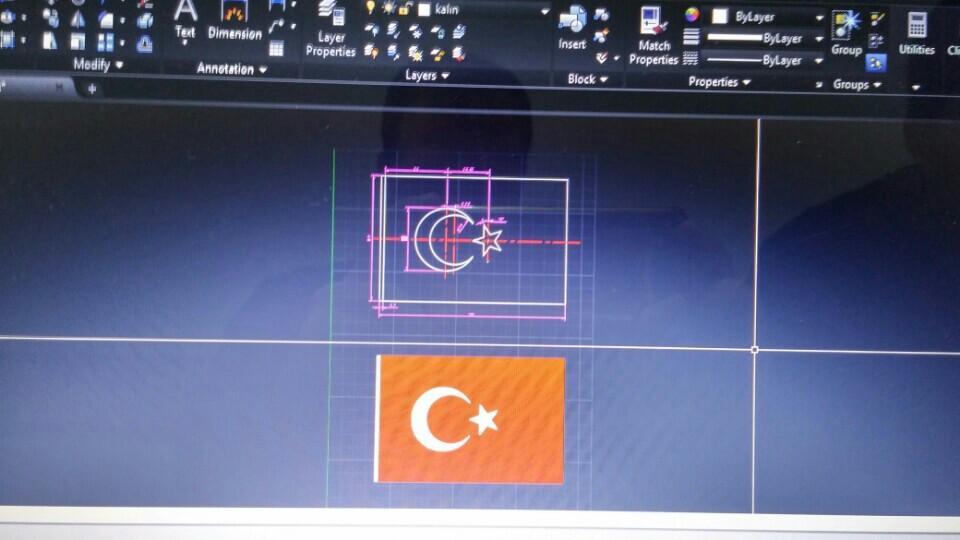
Task: Select the star outline in flag drawing
Action: 488,240
